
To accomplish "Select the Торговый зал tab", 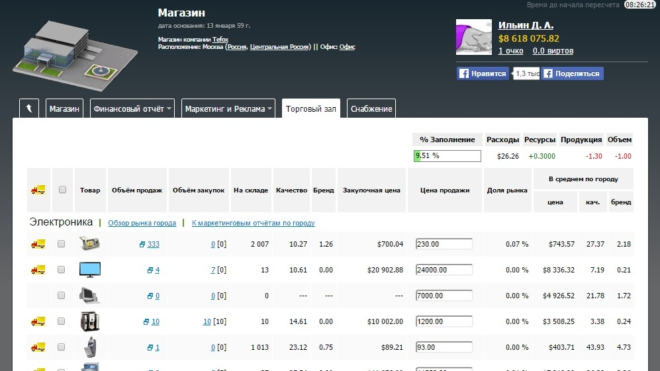I will [x=311, y=109].
